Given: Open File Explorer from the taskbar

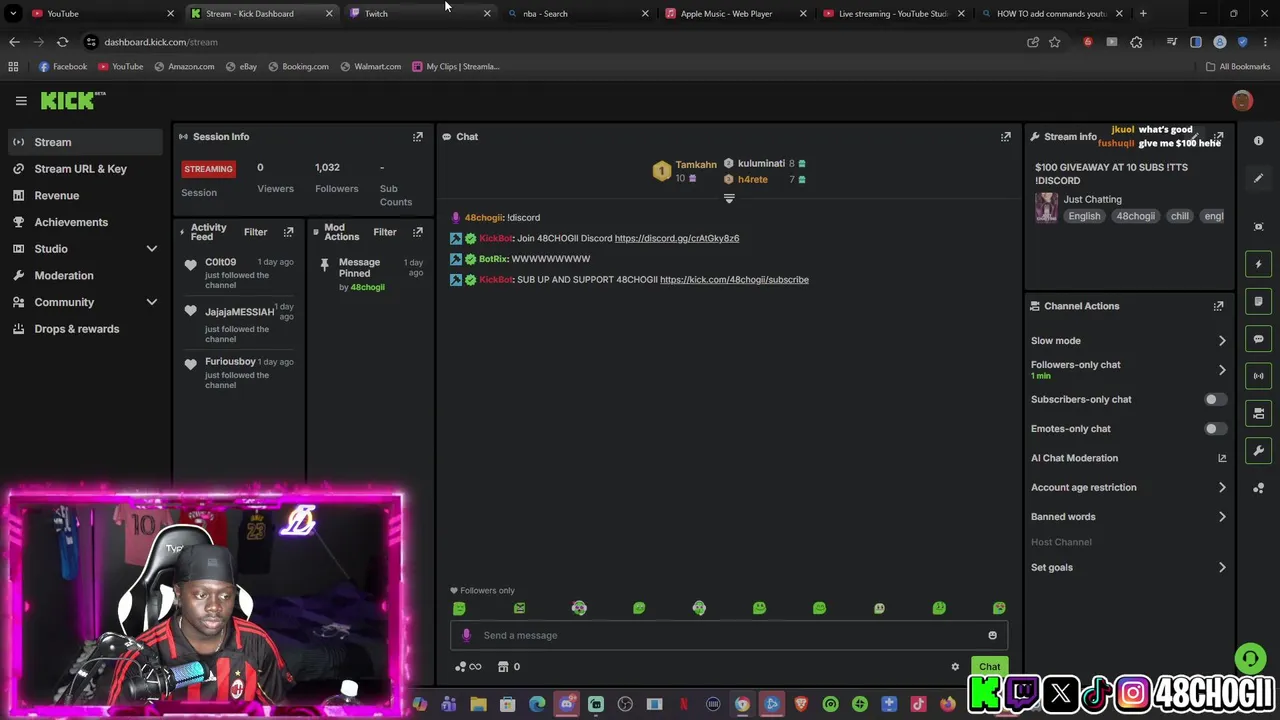Looking at the screenshot, I should tap(478, 705).
